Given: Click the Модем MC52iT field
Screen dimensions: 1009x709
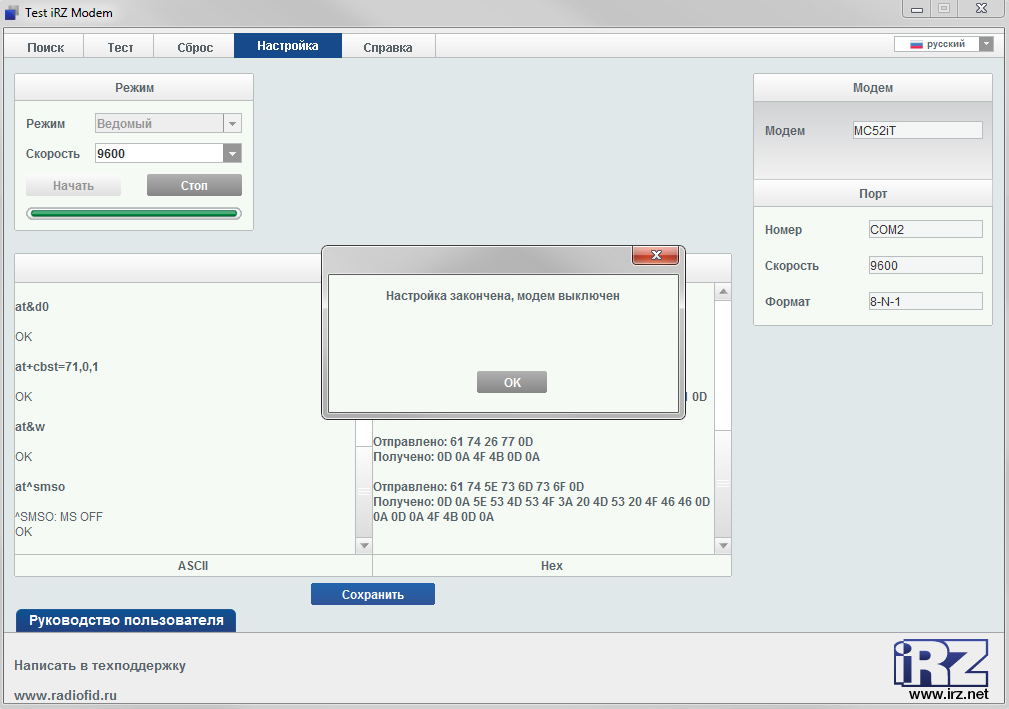Looking at the screenshot, I should [917, 131].
